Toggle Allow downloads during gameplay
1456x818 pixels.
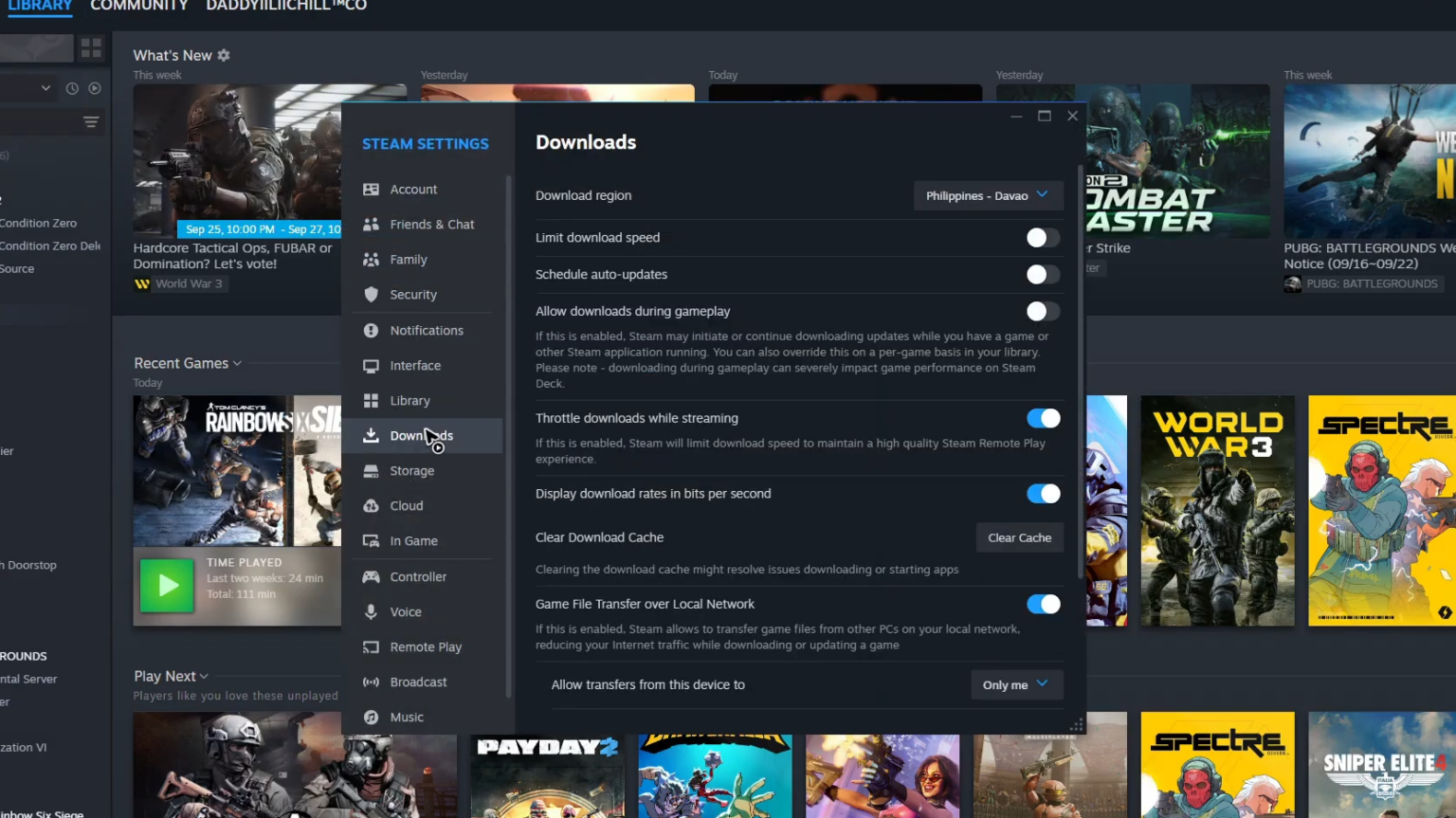coord(1043,311)
